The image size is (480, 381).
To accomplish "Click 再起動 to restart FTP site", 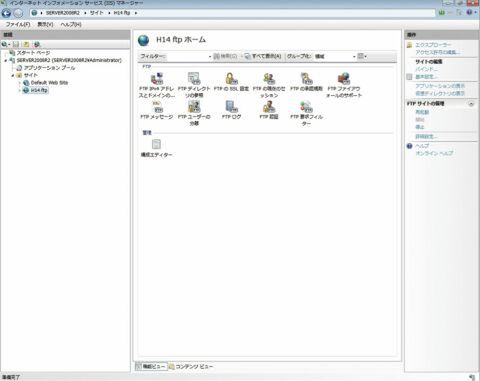I will 422,112.
